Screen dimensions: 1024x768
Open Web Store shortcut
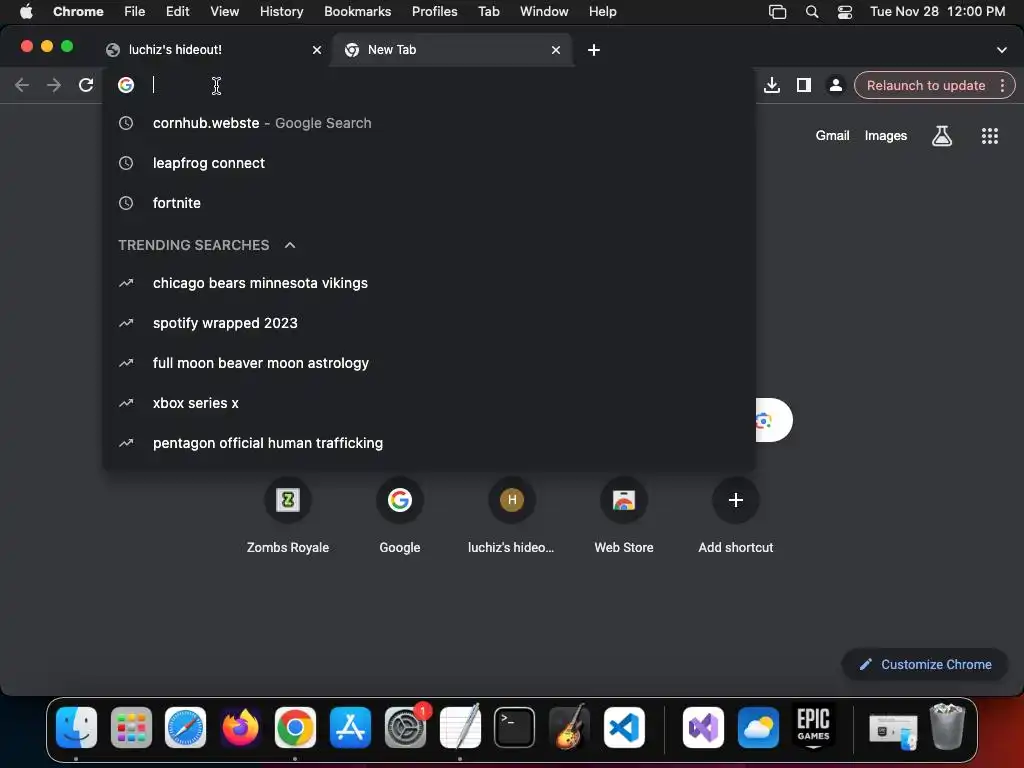624,516
